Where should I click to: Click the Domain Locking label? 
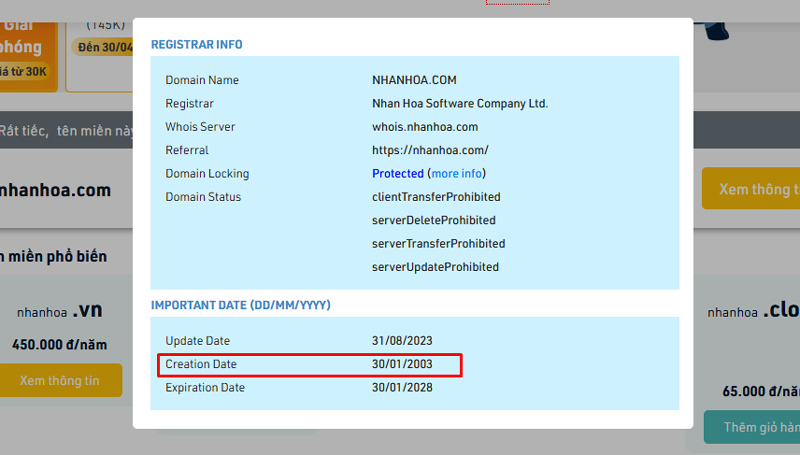(x=207, y=174)
